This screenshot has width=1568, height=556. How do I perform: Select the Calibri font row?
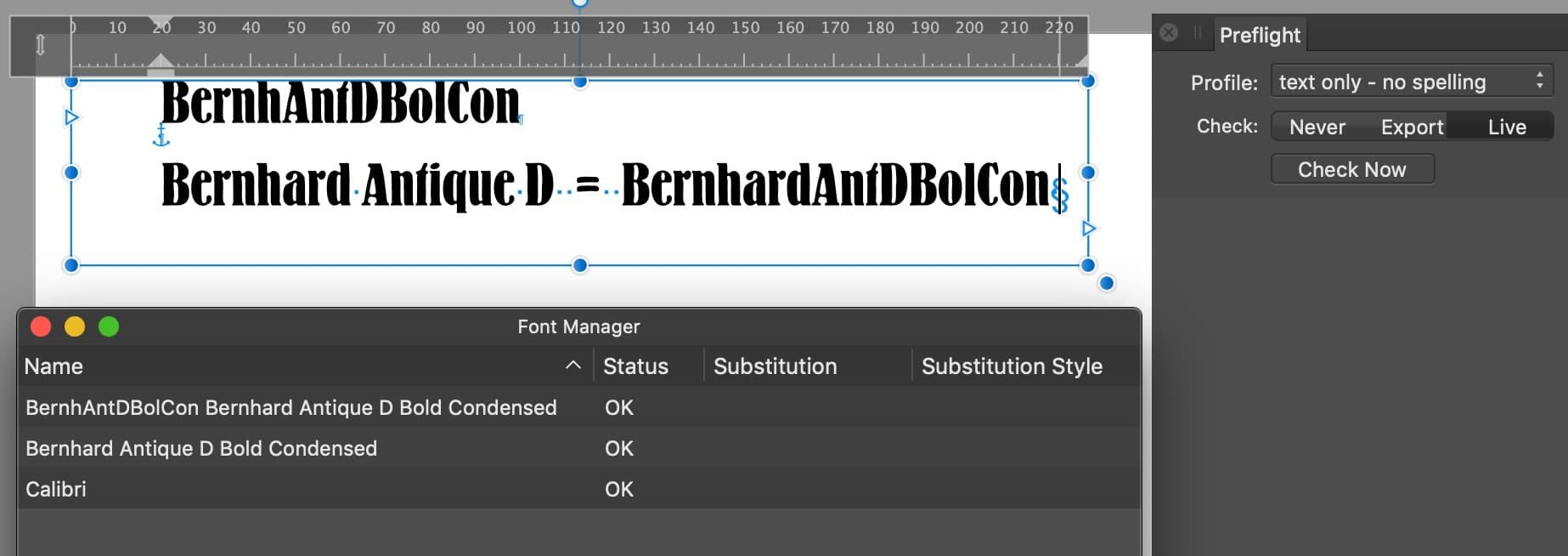click(578, 489)
